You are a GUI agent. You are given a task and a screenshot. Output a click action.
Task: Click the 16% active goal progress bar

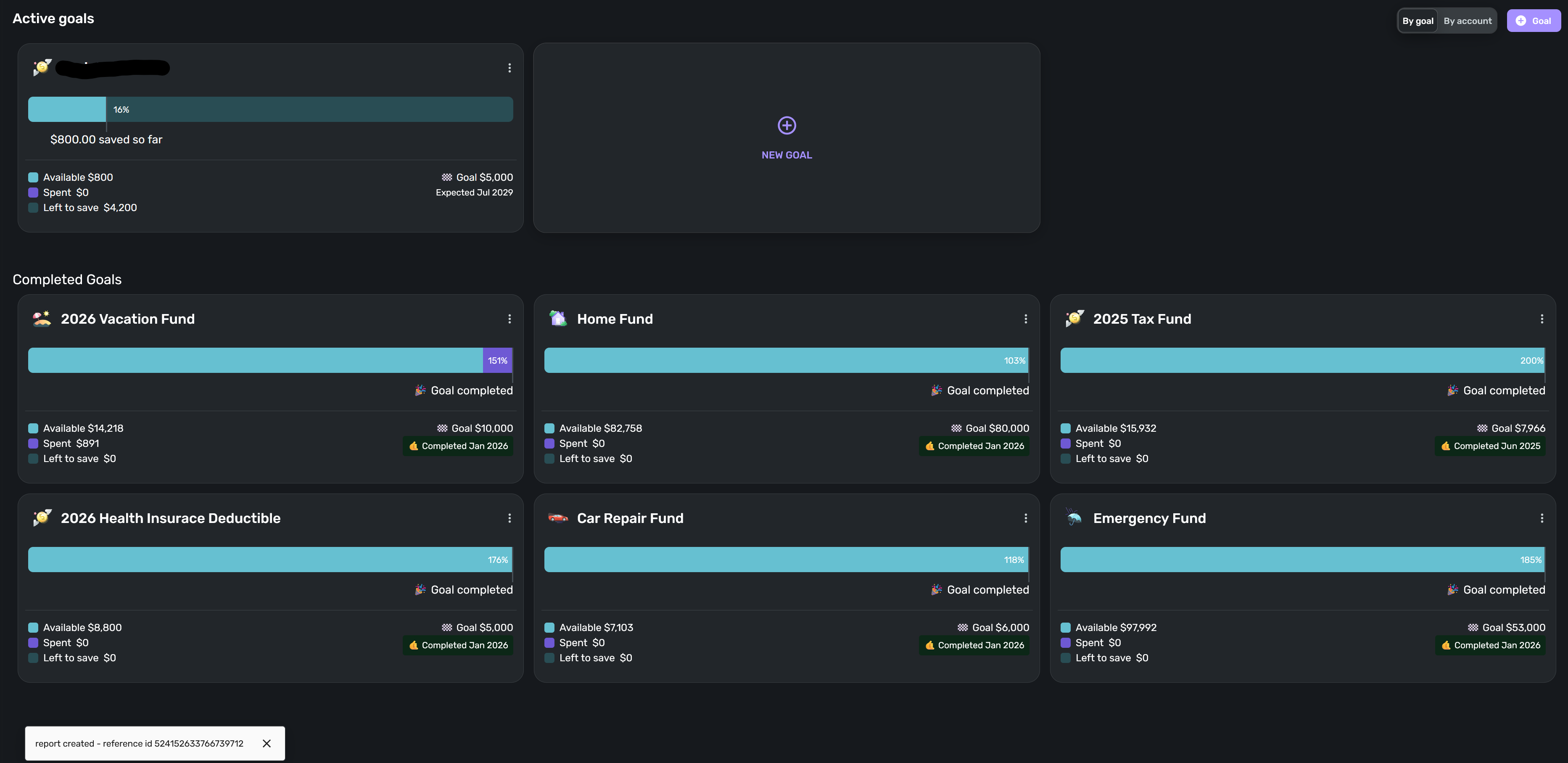(270, 110)
